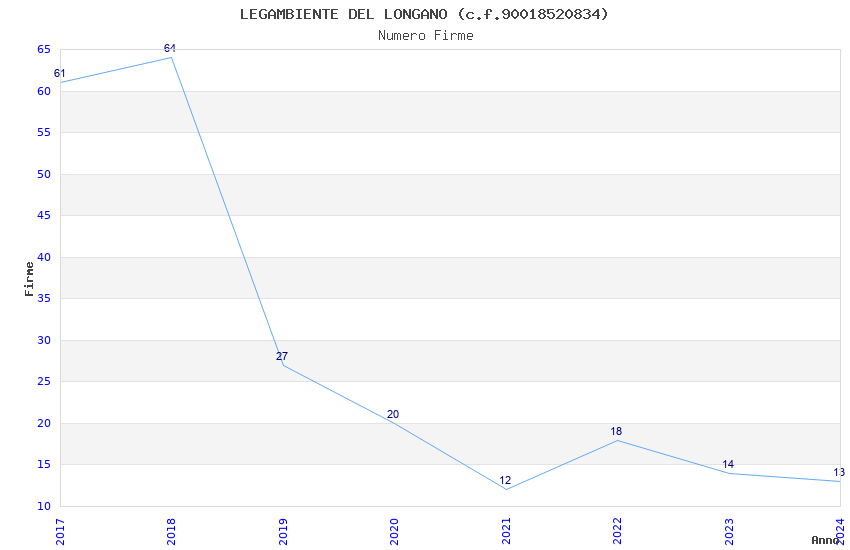Click the y-axis tick value 20
The image size is (850, 550).
click(x=44, y=423)
